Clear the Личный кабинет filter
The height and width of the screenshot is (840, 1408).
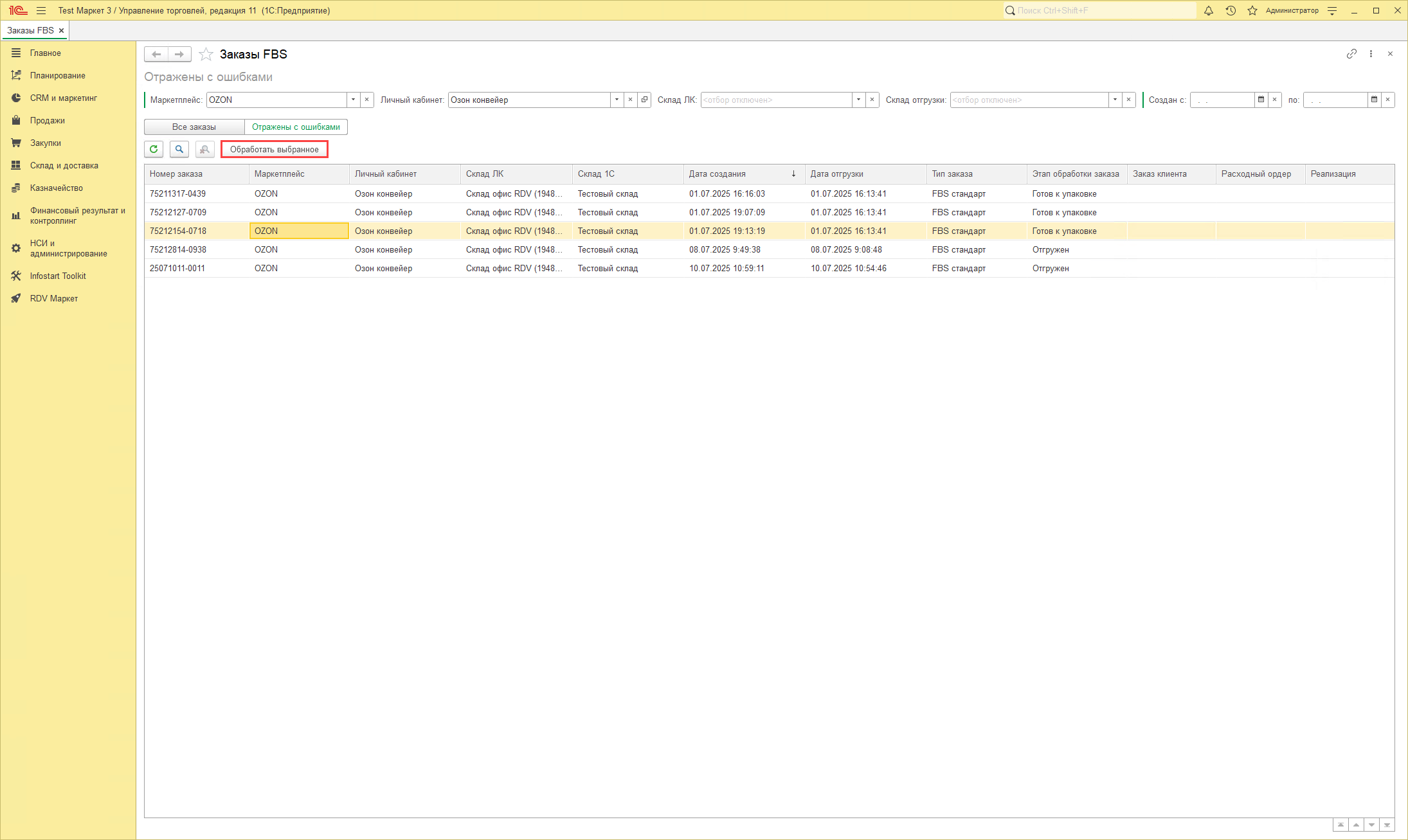coord(631,100)
